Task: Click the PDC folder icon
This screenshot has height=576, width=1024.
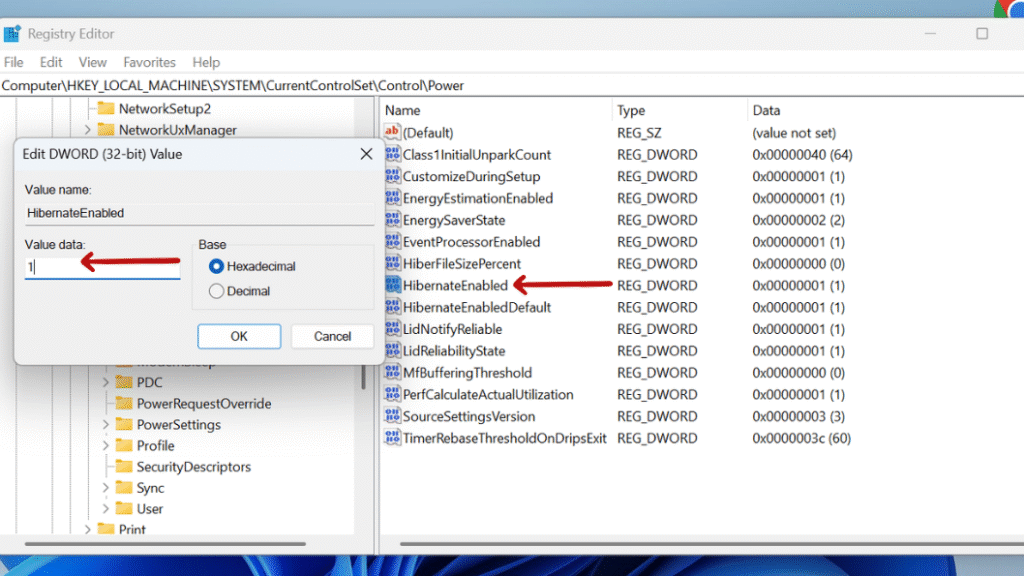Action: [123, 382]
